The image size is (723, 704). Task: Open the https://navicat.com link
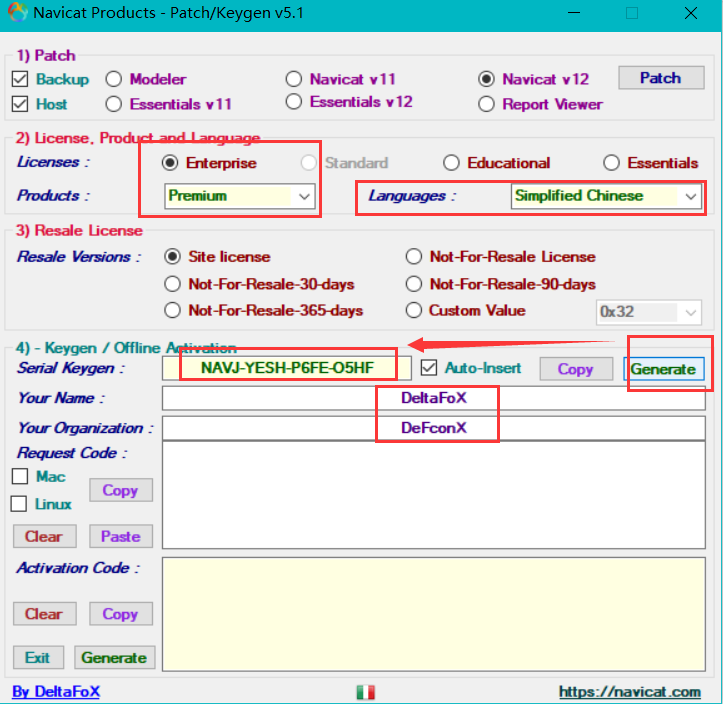coord(630,692)
